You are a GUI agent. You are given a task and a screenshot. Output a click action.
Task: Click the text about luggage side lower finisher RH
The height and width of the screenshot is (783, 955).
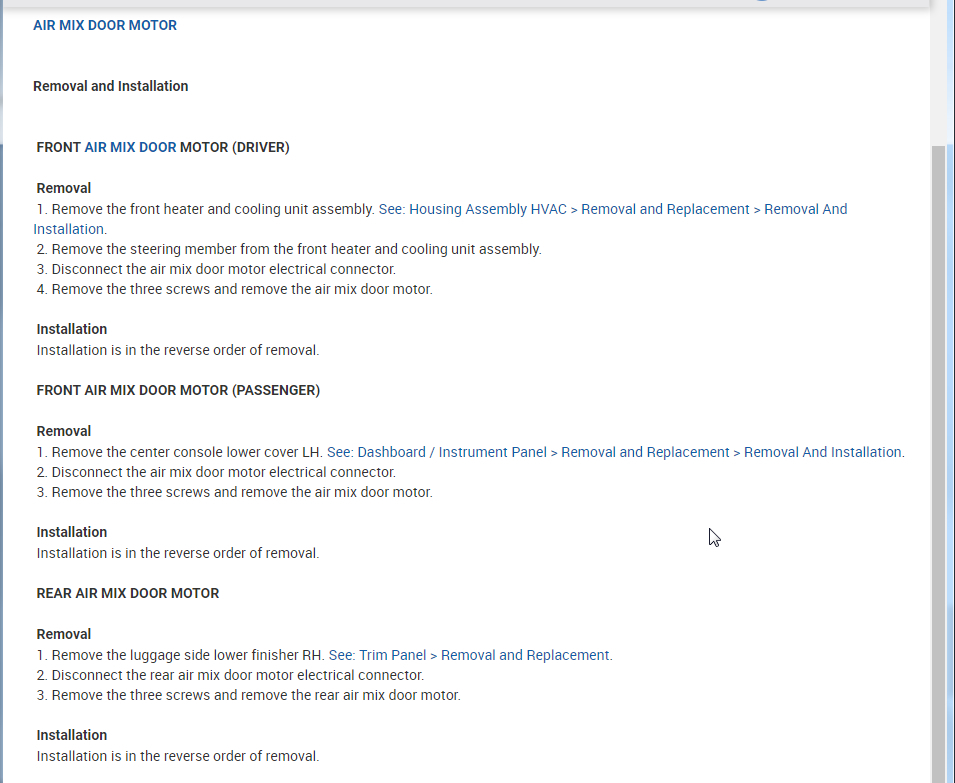tap(188, 655)
